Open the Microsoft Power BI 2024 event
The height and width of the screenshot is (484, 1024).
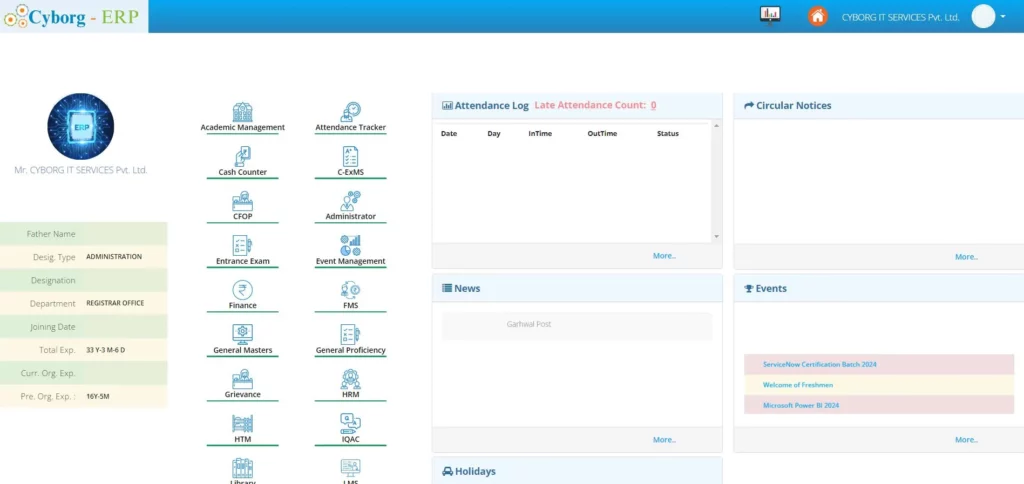click(801, 405)
